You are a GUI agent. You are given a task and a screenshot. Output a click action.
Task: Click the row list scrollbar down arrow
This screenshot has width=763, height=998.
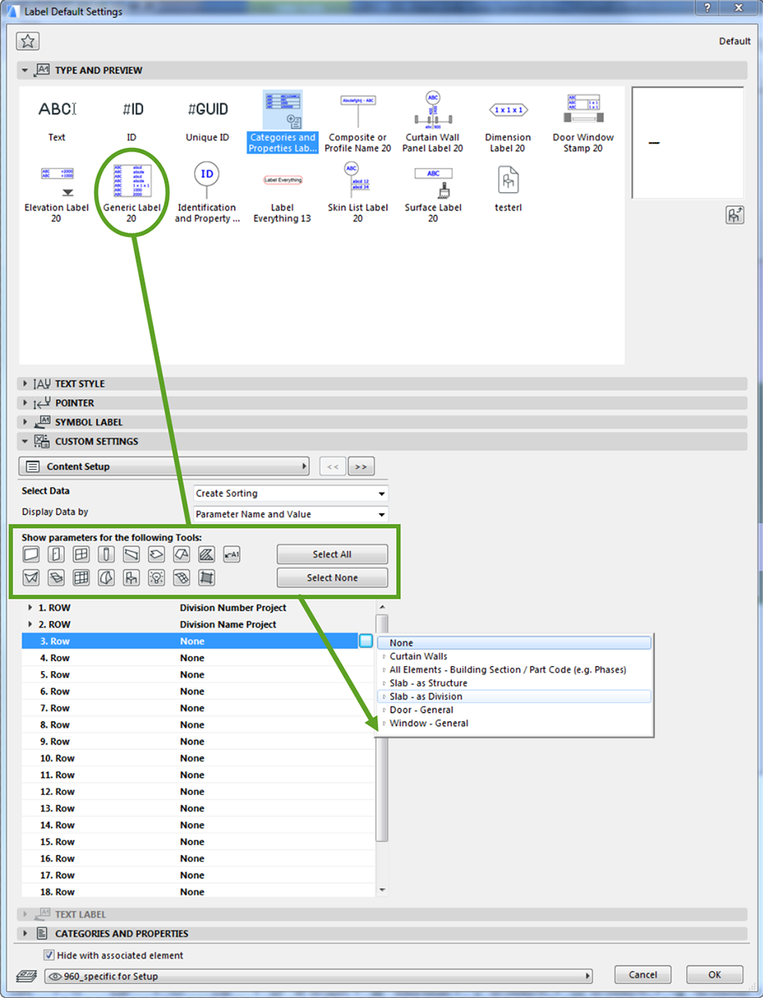(382, 890)
